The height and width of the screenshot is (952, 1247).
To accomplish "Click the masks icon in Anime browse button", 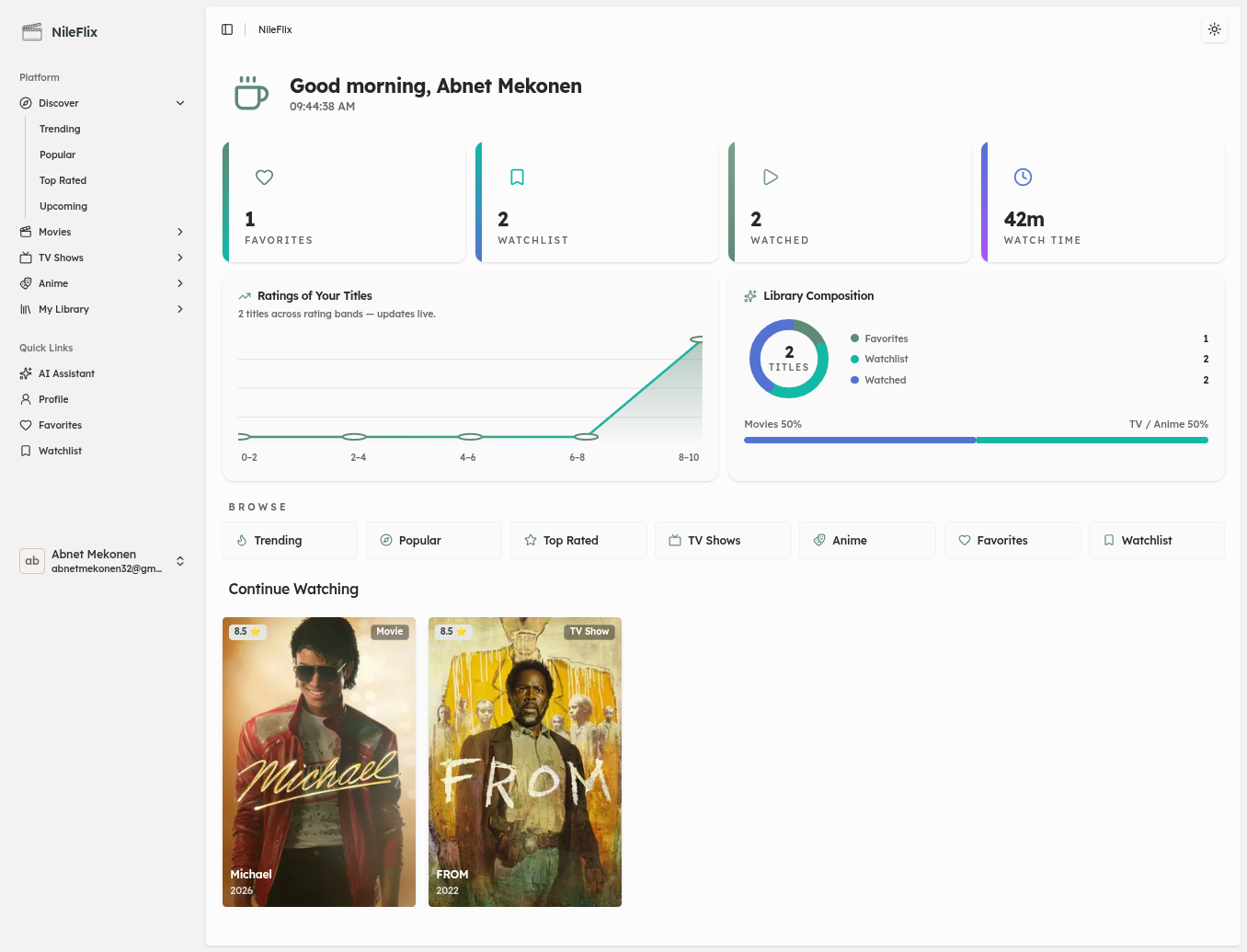I will (x=819, y=541).
